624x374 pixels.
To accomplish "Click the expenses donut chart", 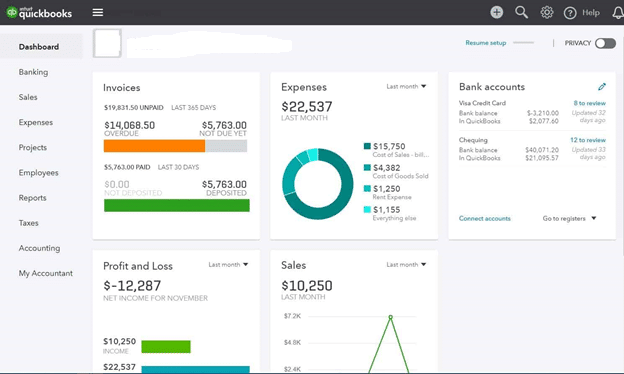I will (x=318, y=183).
